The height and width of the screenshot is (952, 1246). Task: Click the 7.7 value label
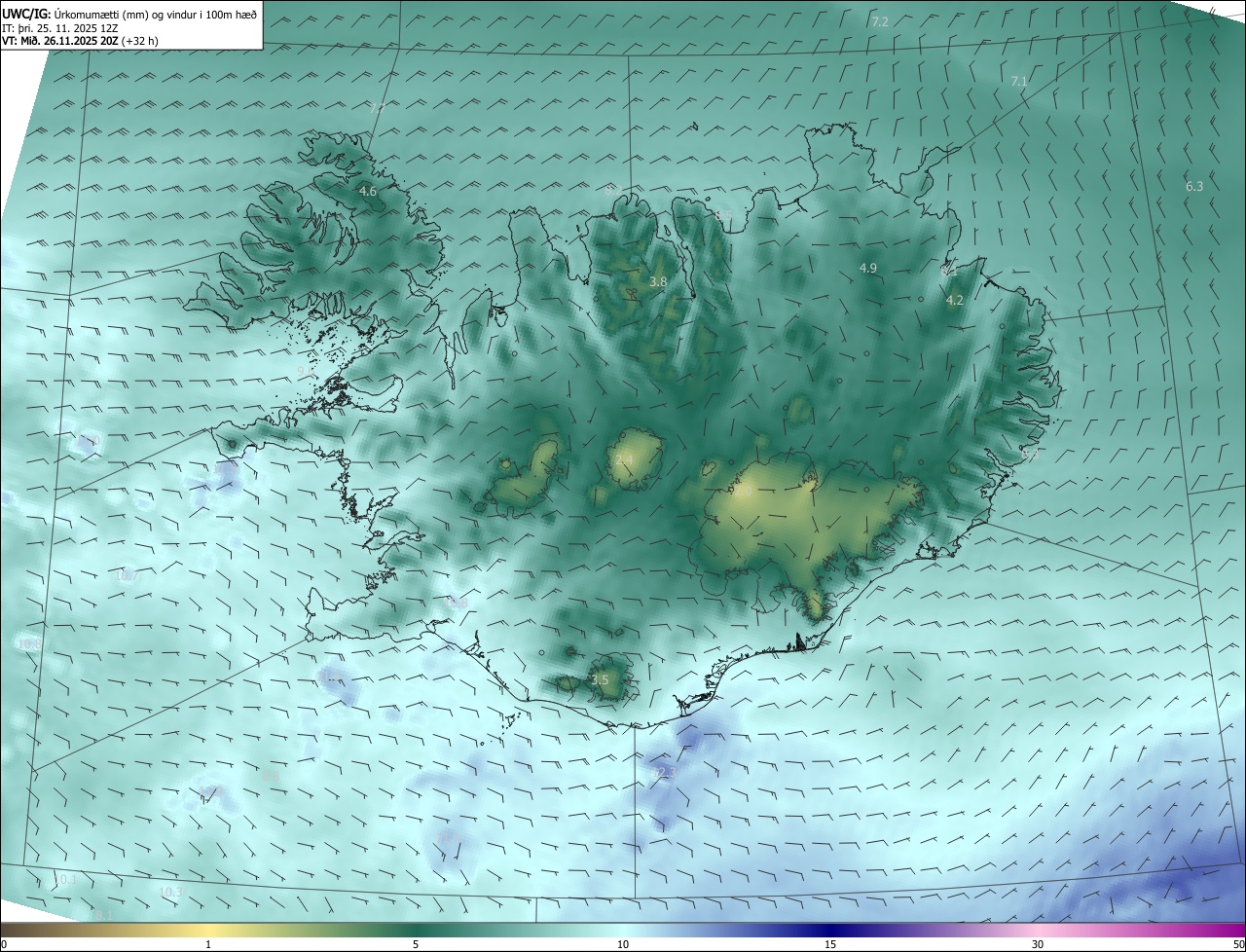(x=377, y=109)
